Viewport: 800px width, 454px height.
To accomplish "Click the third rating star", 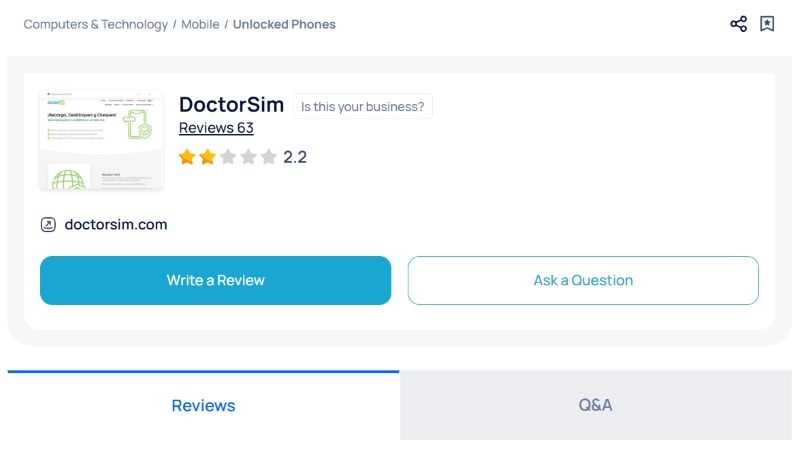I will tap(228, 157).
